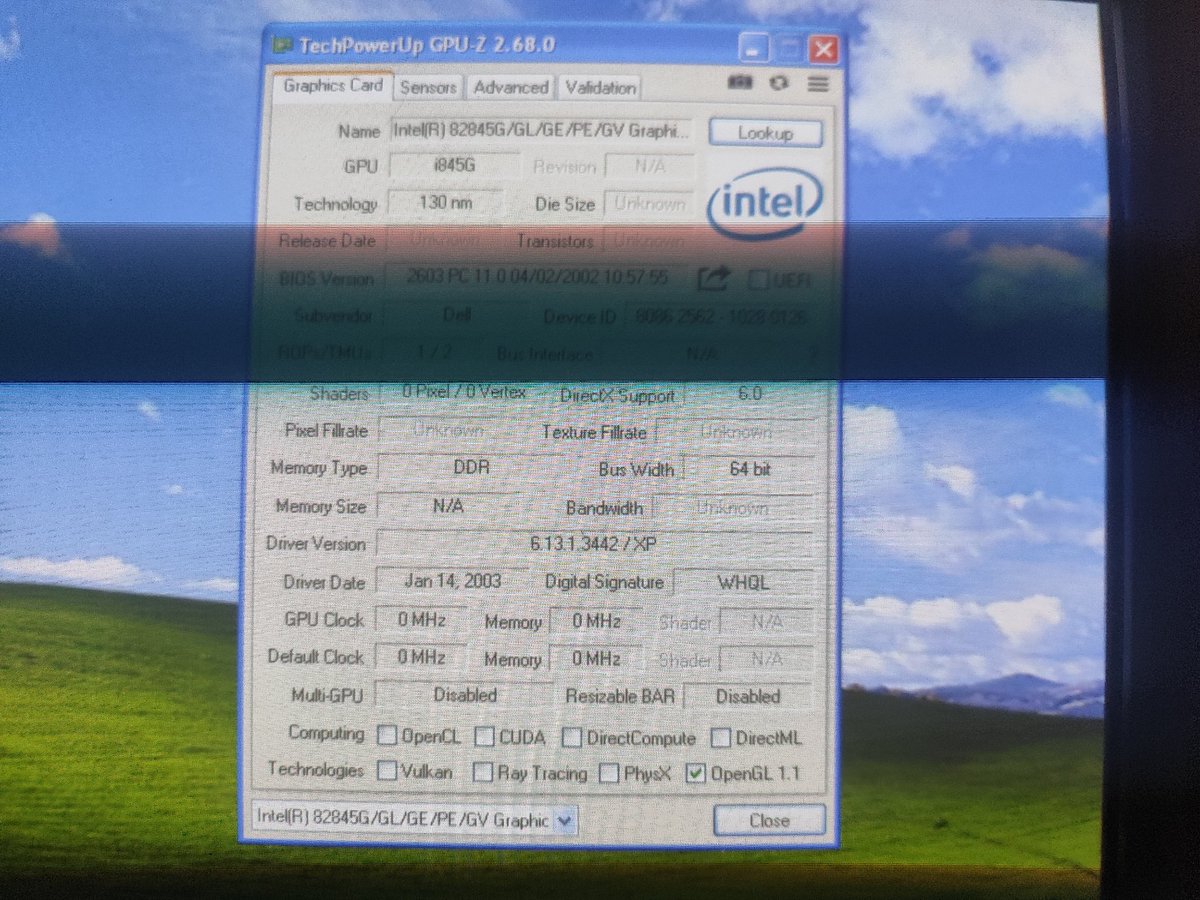Click the Memory Size N/A field
The width and height of the screenshot is (1200, 900).
(x=448, y=506)
